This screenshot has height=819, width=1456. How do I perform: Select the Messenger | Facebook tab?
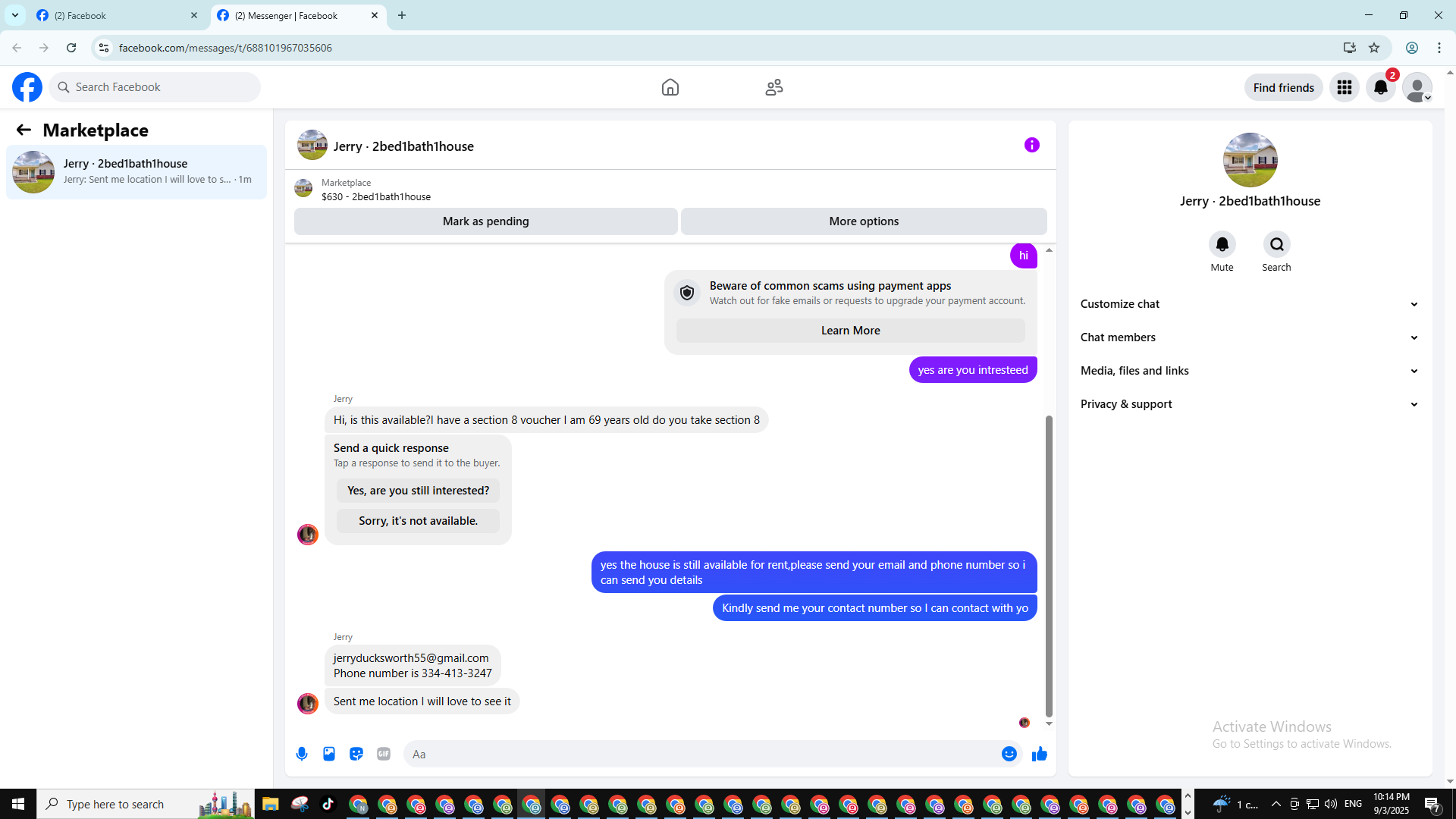[298, 15]
